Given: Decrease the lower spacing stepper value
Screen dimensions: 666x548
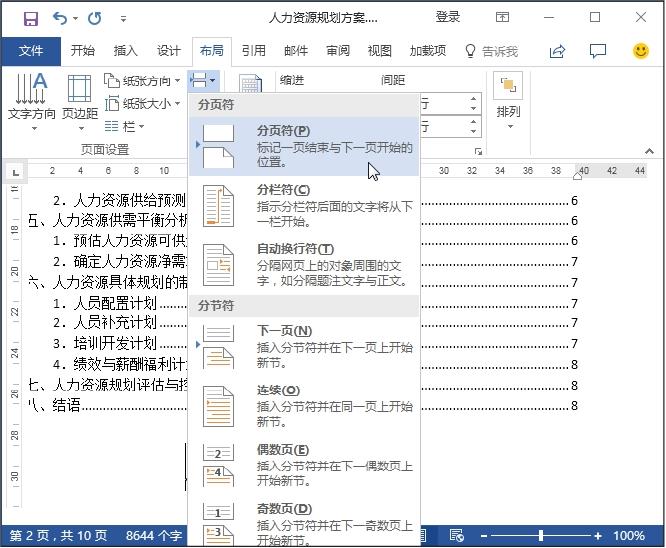Looking at the screenshot, I should (x=473, y=131).
